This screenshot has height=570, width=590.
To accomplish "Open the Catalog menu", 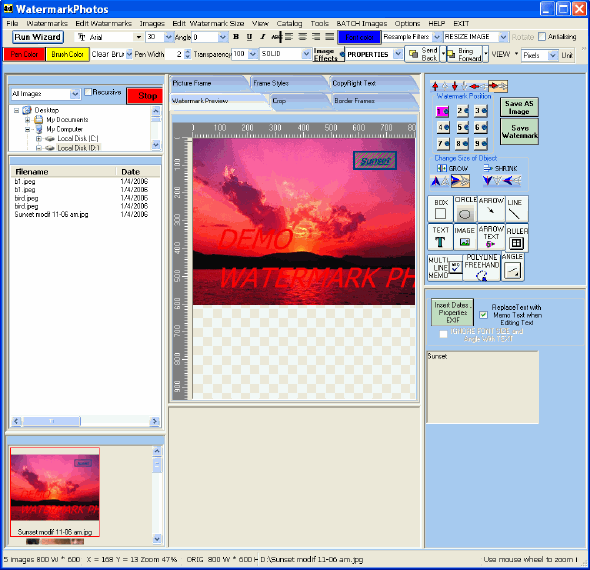I will 289,23.
